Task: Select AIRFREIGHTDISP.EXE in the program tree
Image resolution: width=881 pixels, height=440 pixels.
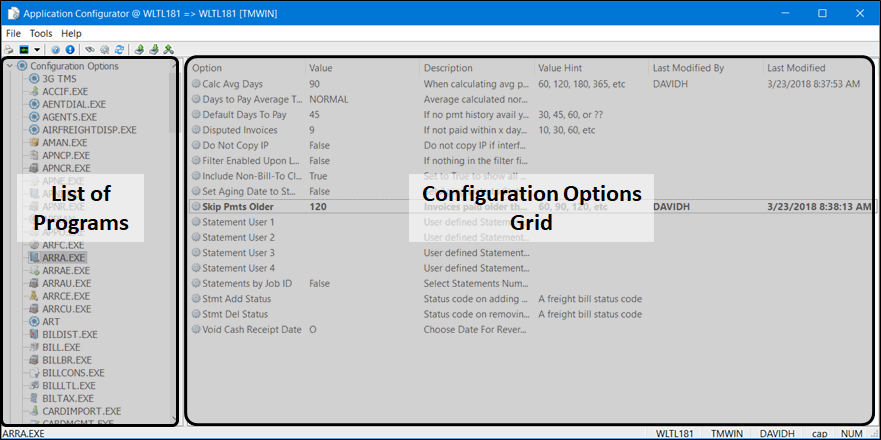Action: [x=89, y=130]
